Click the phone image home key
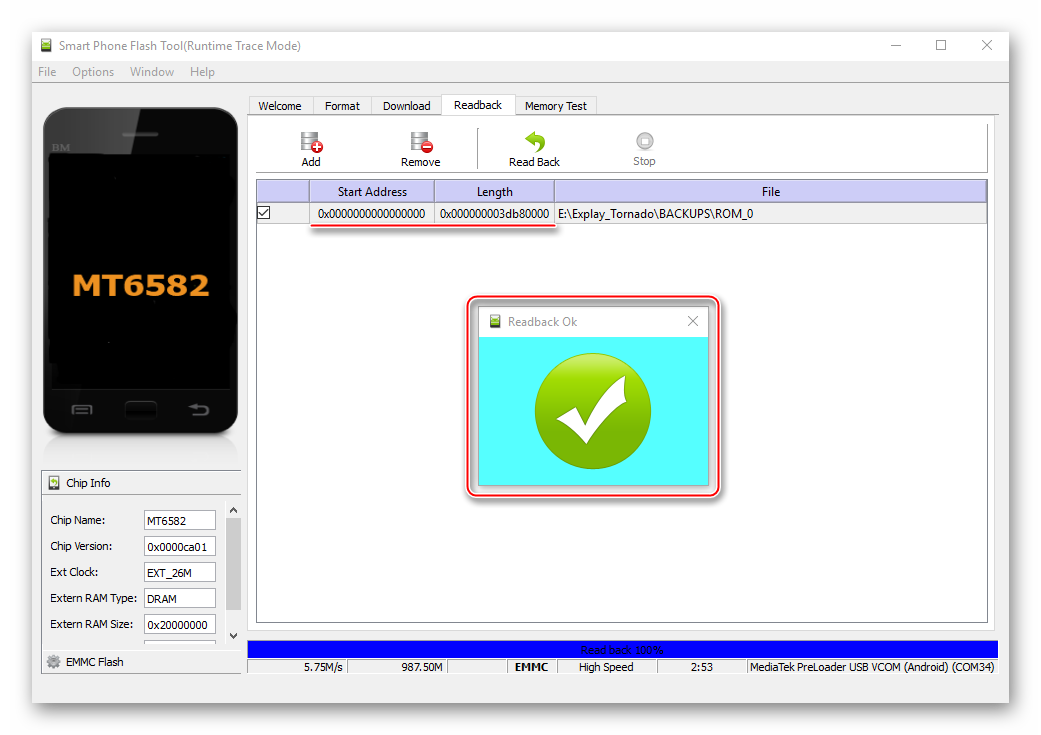 tap(140, 410)
